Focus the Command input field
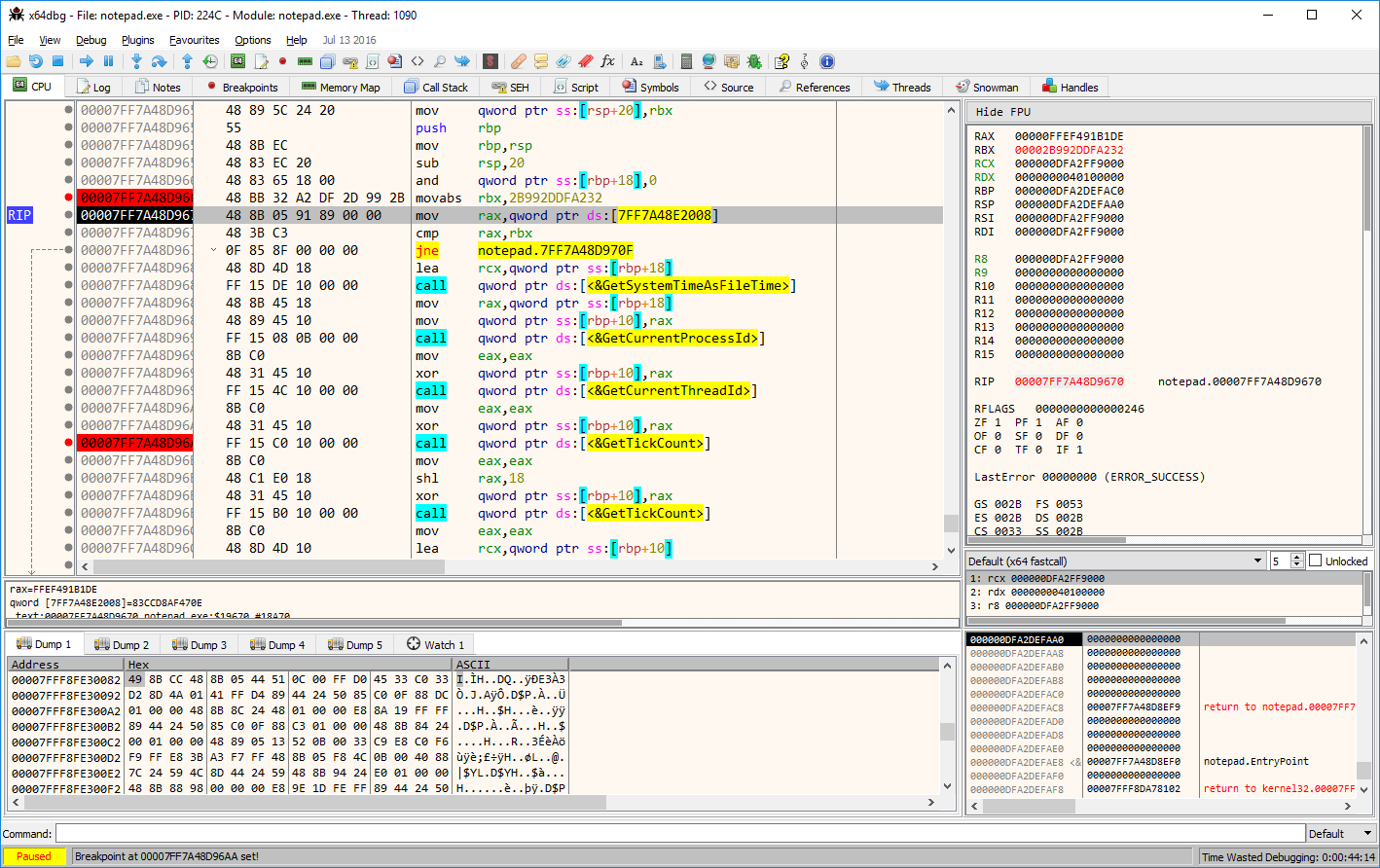The height and width of the screenshot is (868, 1380). (680, 834)
